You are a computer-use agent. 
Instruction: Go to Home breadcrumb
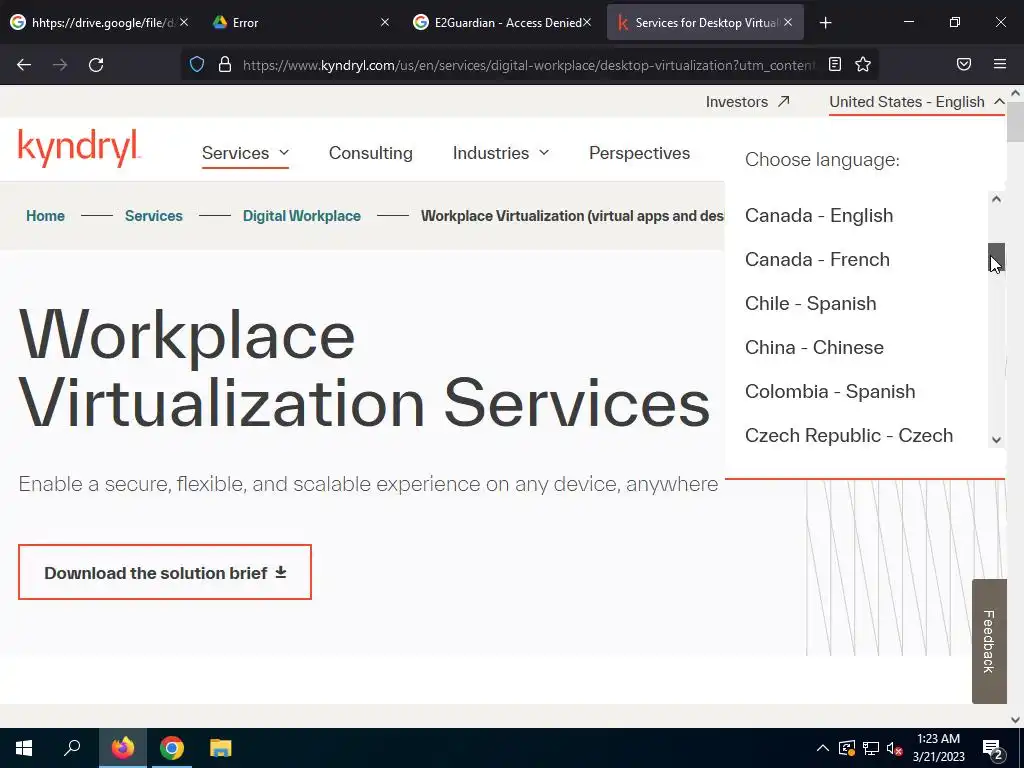45,216
